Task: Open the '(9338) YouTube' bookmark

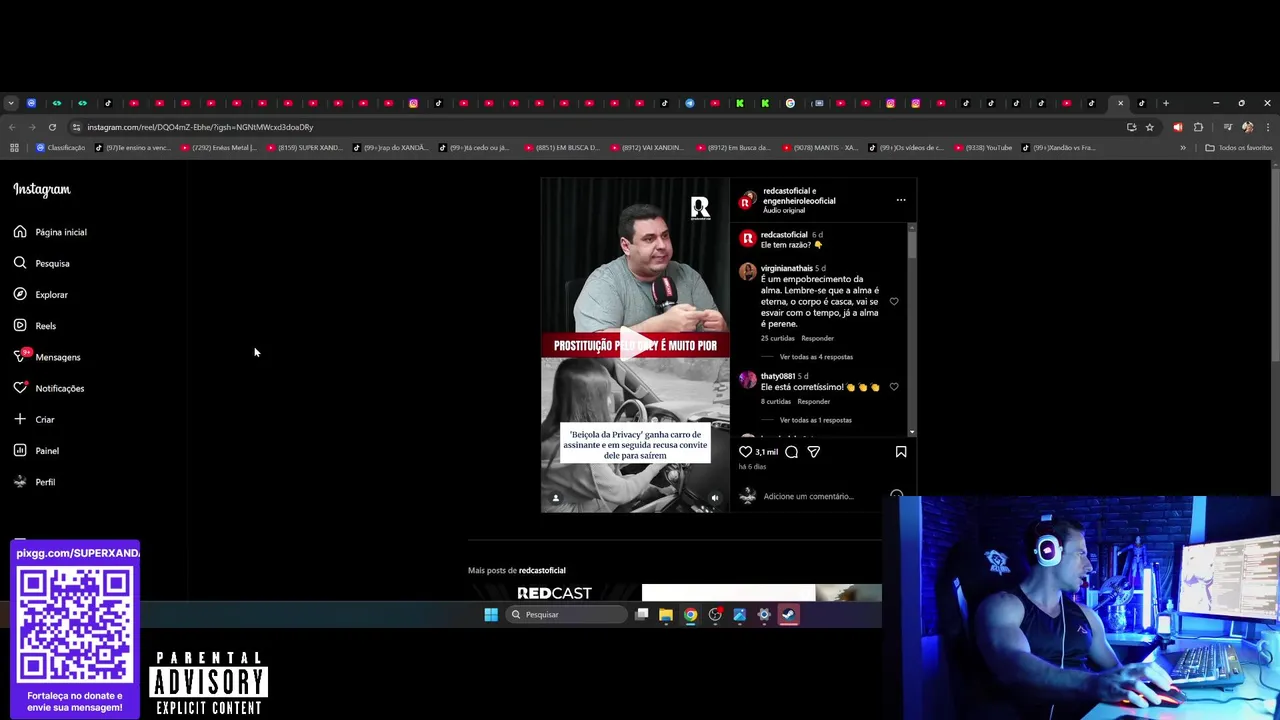Action: click(x=983, y=148)
